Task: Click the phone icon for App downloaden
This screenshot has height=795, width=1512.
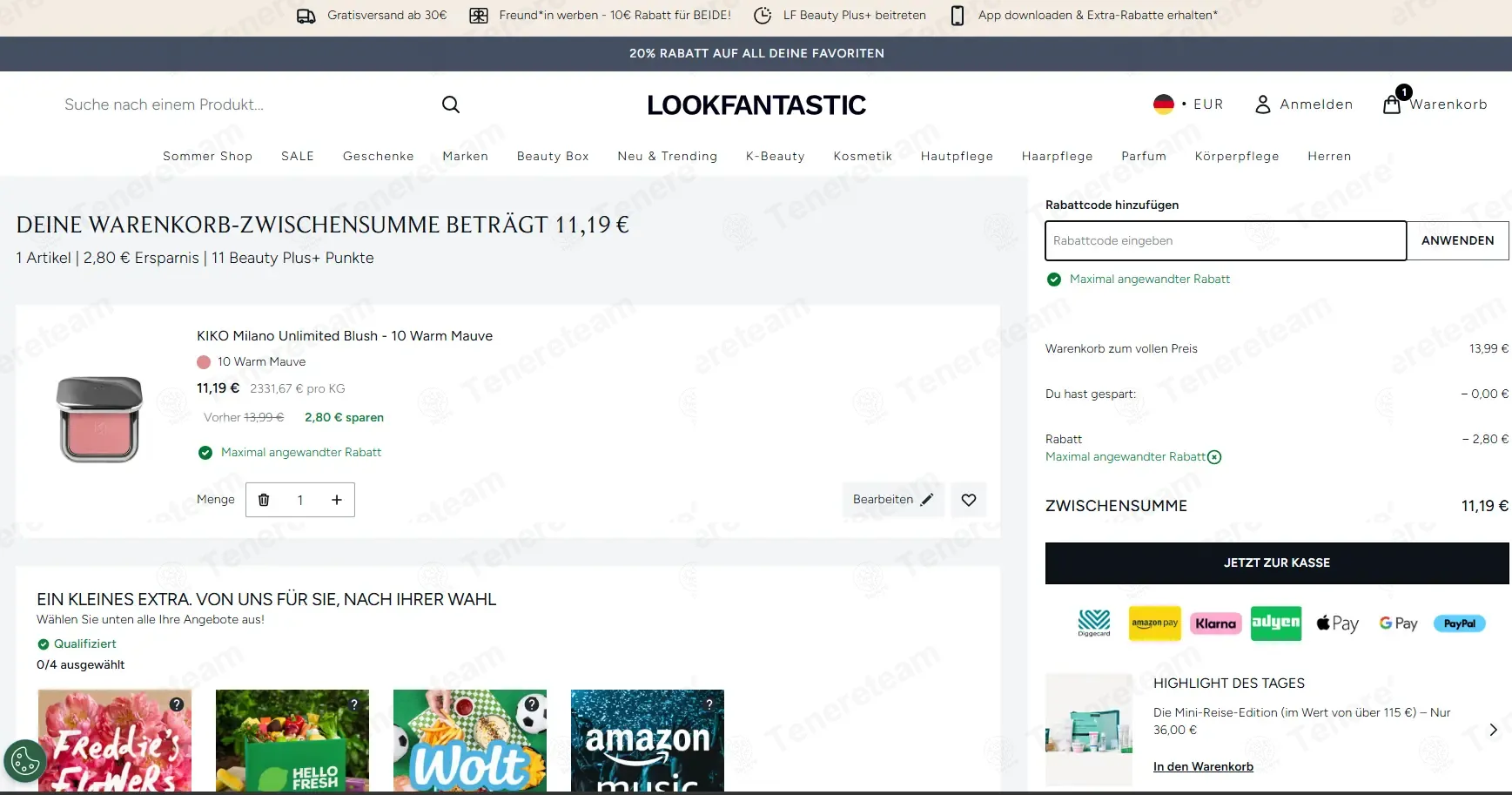Action: pyautogui.click(x=958, y=16)
